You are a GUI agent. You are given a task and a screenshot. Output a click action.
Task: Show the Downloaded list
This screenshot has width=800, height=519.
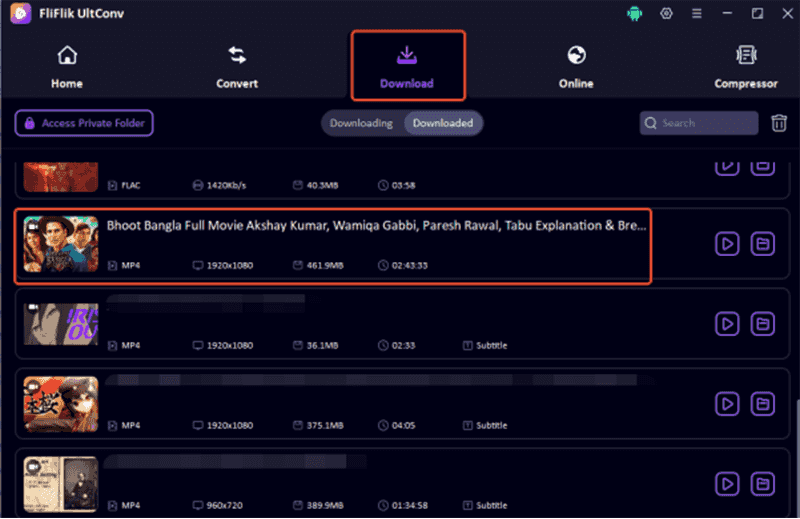pos(443,123)
